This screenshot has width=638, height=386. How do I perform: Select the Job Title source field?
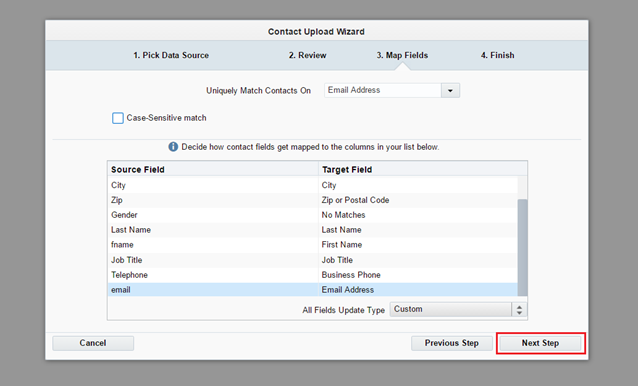tap(213, 260)
